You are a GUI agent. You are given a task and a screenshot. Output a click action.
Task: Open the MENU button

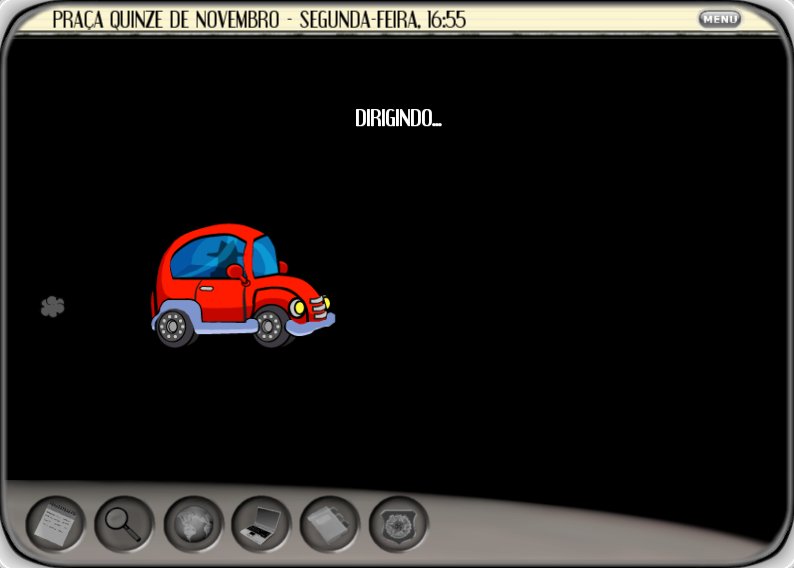pyautogui.click(x=720, y=19)
